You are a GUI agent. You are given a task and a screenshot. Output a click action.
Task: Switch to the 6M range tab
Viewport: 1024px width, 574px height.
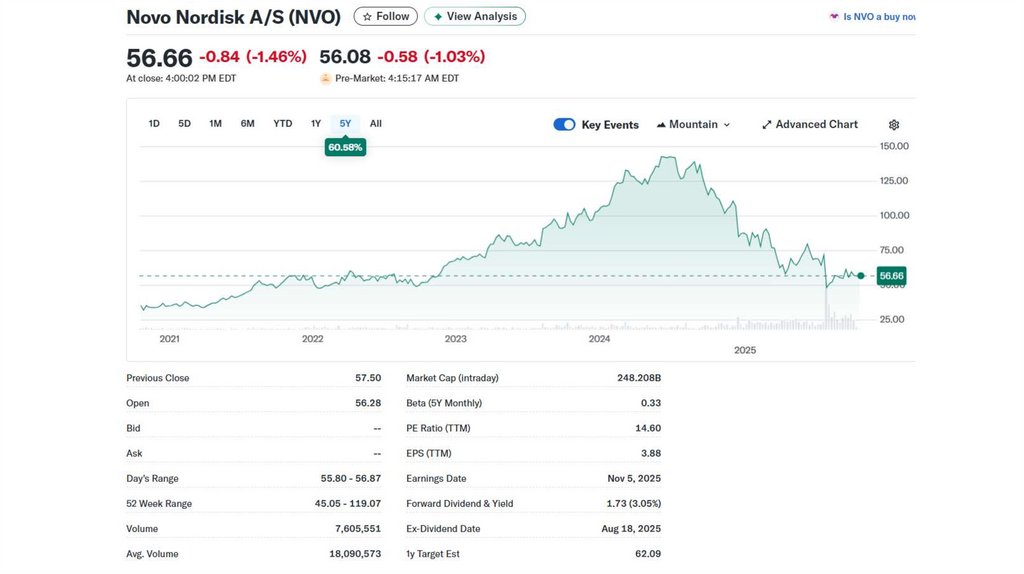click(247, 124)
